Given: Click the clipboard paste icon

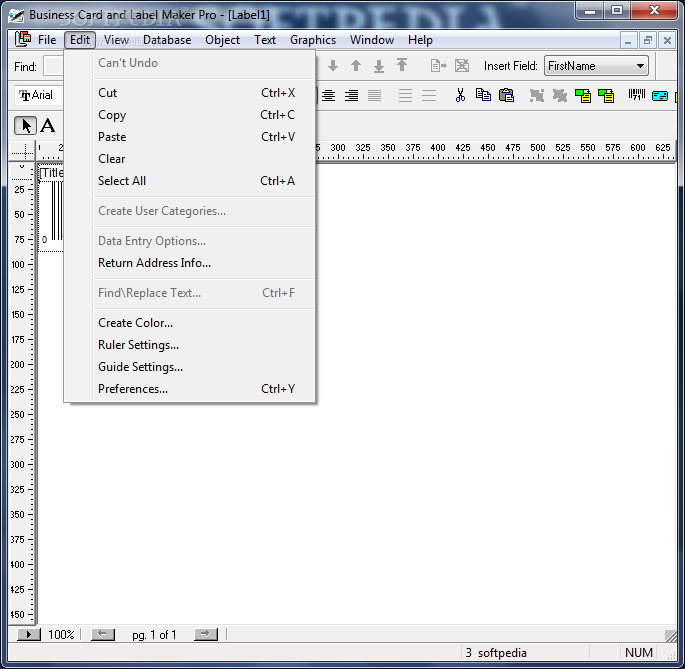Looking at the screenshot, I should coord(506,95).
